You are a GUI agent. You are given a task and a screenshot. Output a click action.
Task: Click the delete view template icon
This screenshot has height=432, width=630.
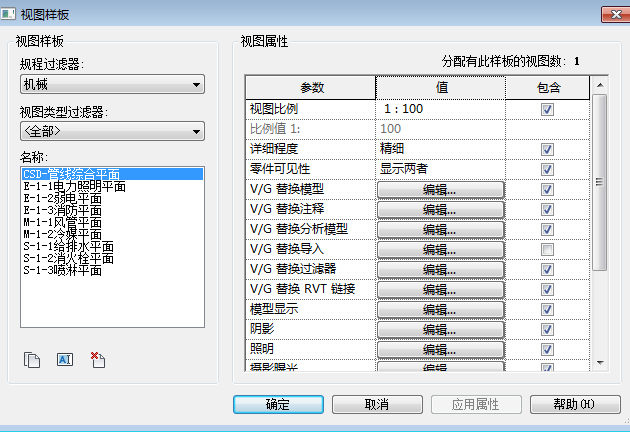(x=97, y=360)
